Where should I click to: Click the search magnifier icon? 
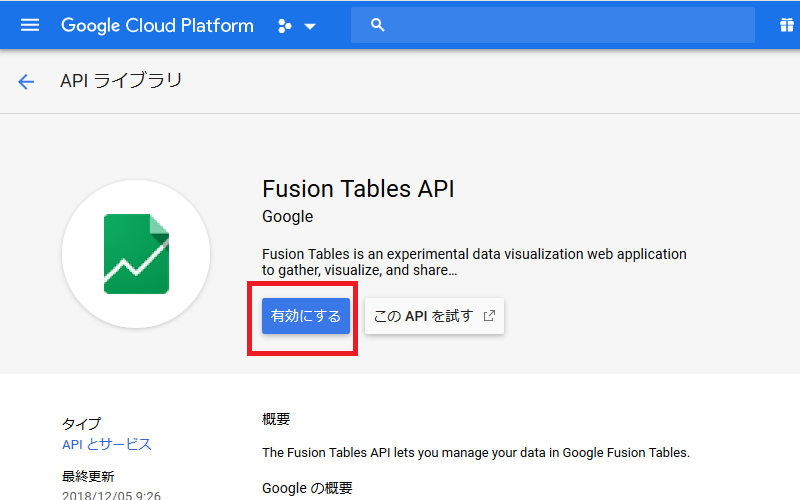[x=378, y=25]
